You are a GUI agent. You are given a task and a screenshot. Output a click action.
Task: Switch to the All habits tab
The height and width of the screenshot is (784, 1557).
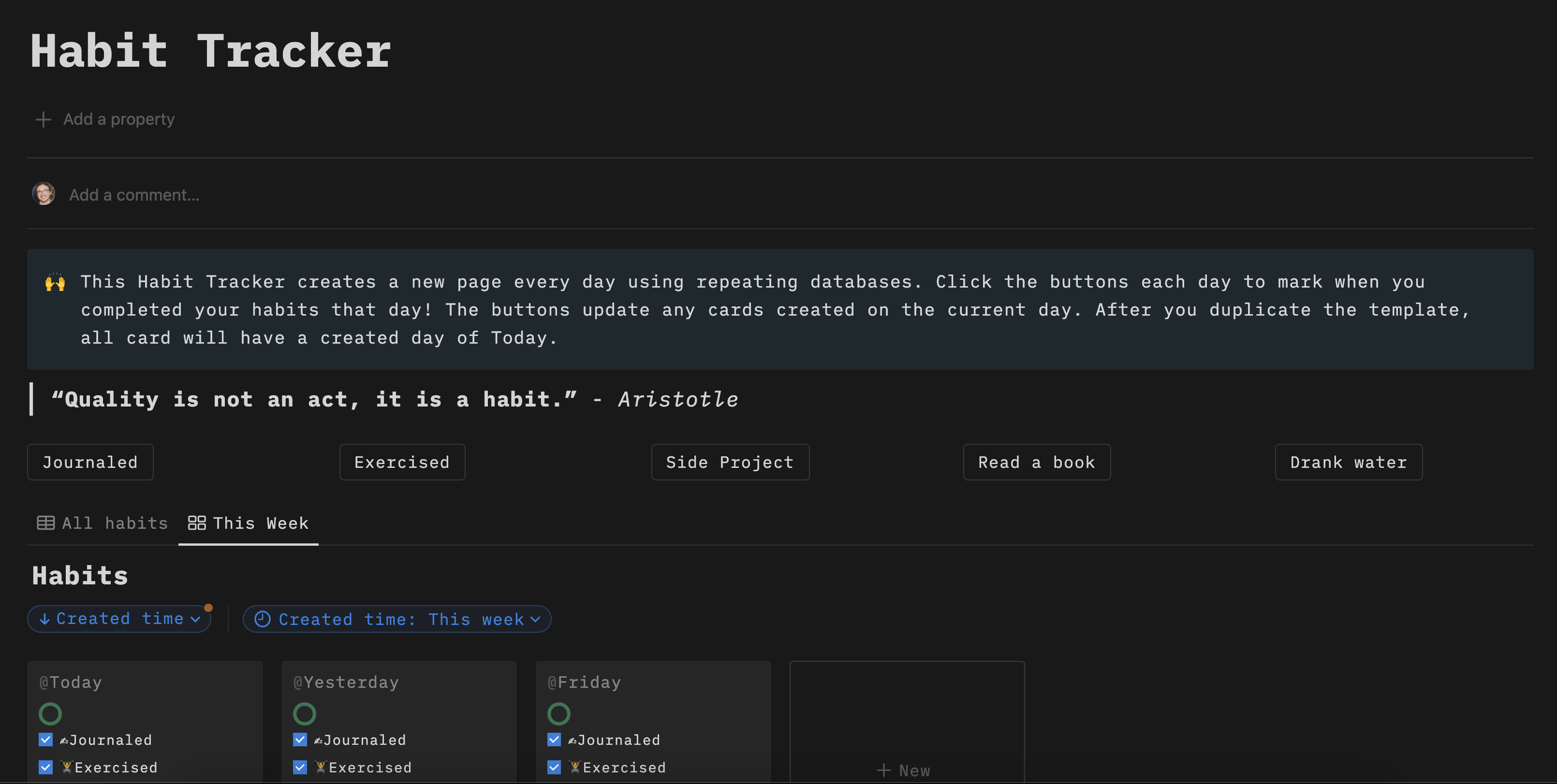tap(103, 523)
